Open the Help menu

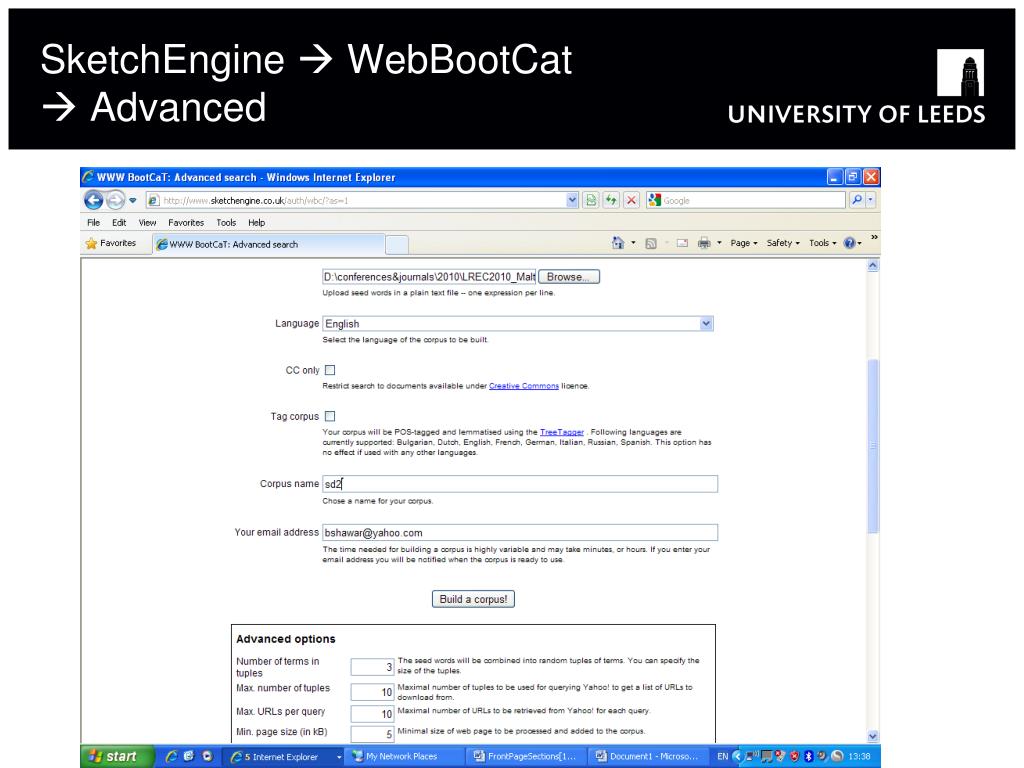tap(257, 223)
